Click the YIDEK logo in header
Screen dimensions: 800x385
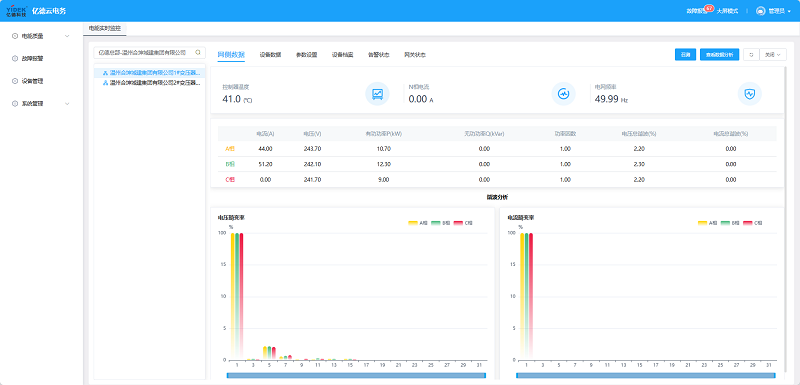16,11
